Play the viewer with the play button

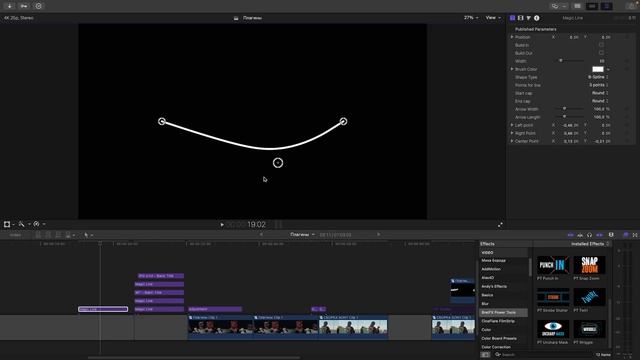pos(222,224)
